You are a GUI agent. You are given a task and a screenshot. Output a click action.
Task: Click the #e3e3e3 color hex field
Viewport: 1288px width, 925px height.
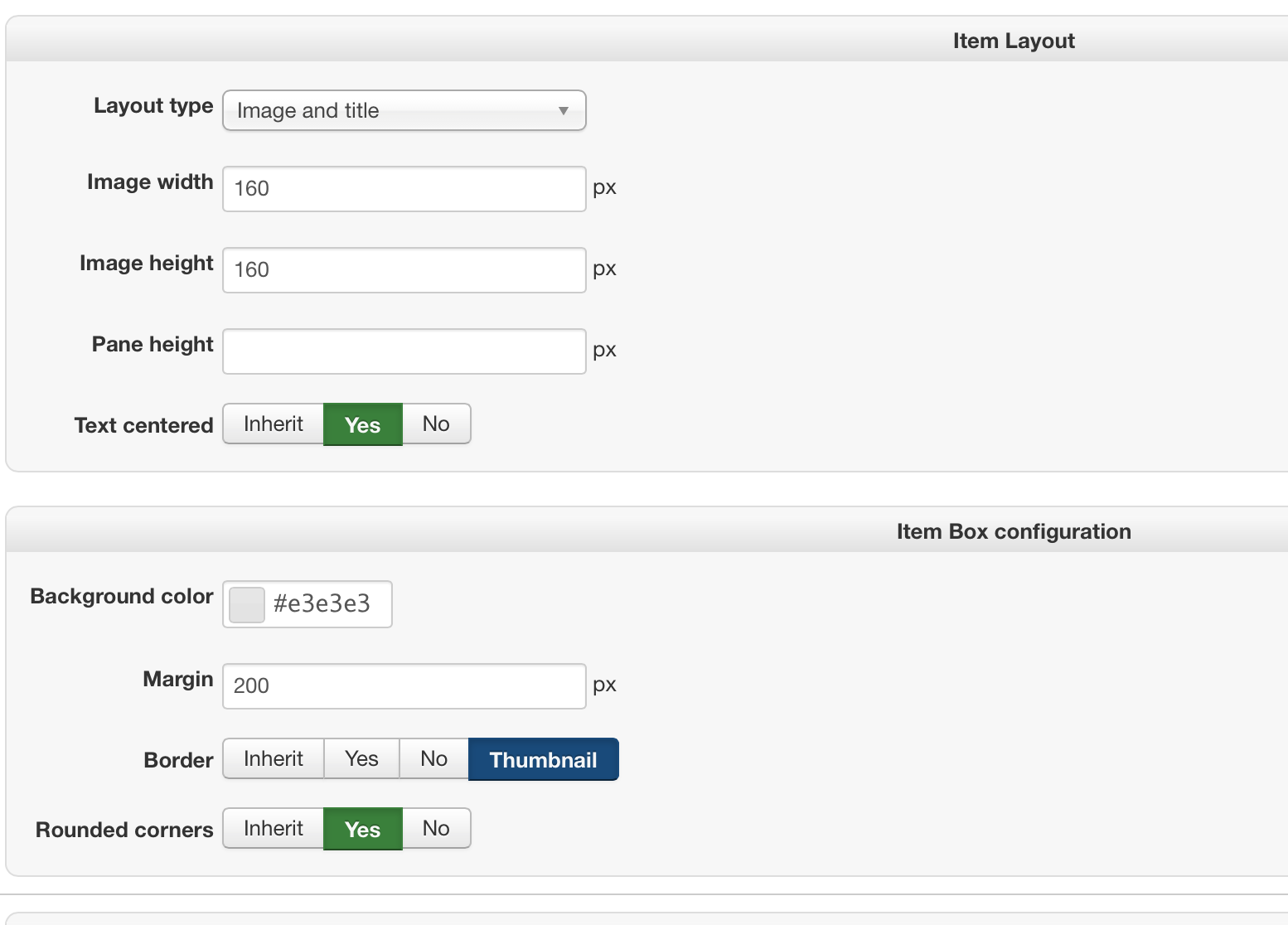point(327,604)
